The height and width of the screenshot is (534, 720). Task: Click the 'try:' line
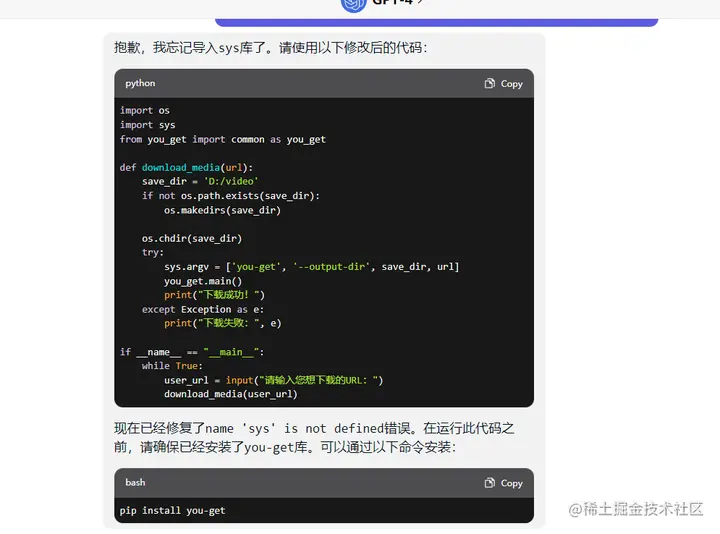click(x=153, y=253)
